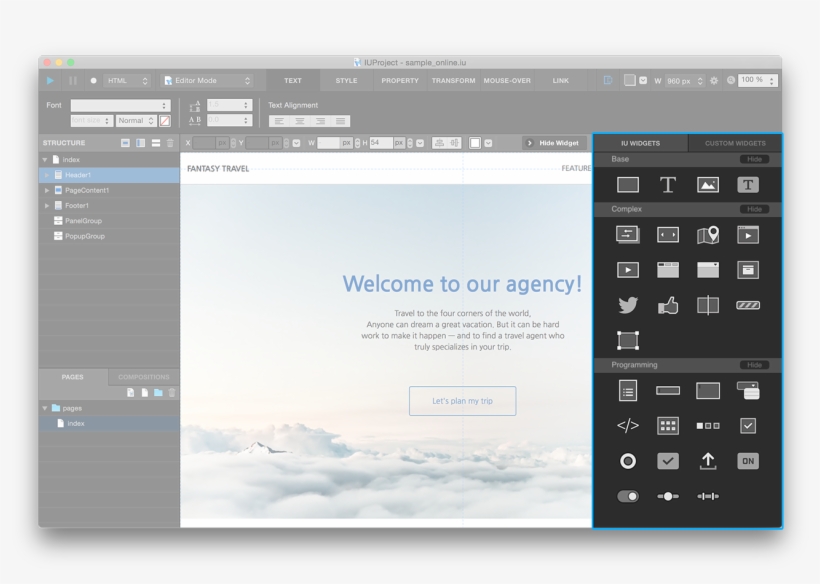This screenshot has height=584, width=820.
Task: Select the ON switch widget in Programming
Action: click(x=747, y=461)
